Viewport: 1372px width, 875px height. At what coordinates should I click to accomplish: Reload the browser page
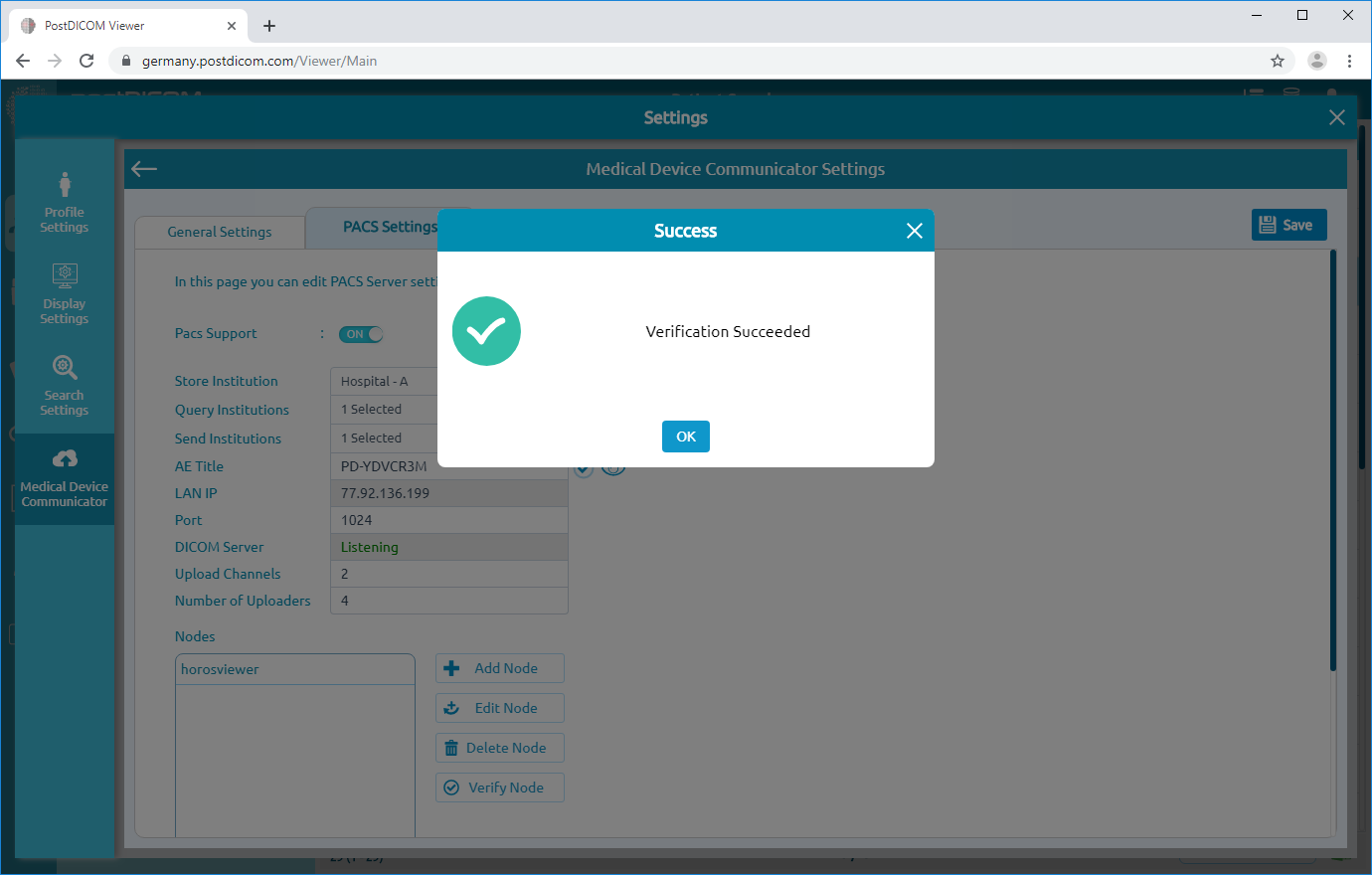click(x=86, y=61)
